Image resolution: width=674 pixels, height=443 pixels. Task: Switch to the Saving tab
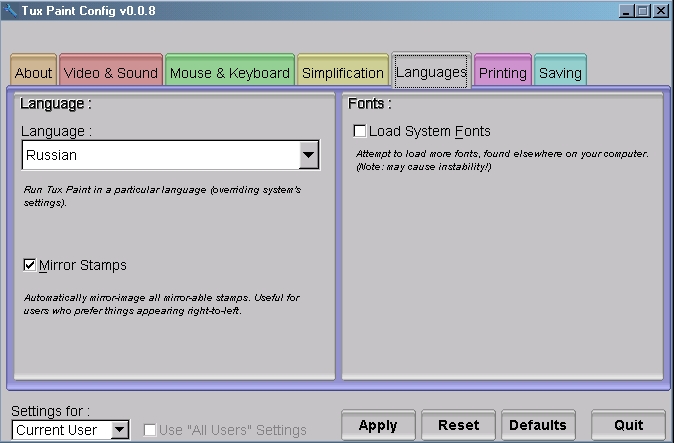coord(560,73)
